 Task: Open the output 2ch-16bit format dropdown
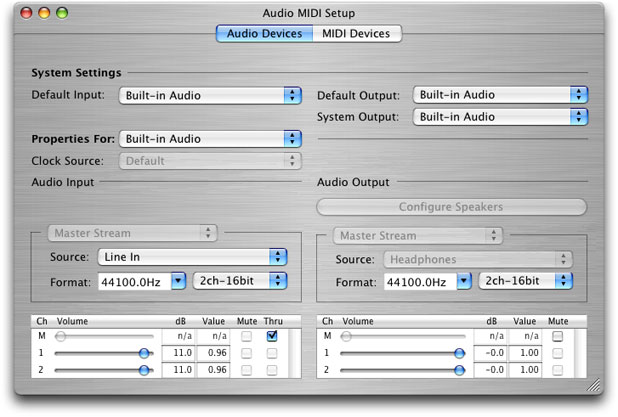point(526,281)
